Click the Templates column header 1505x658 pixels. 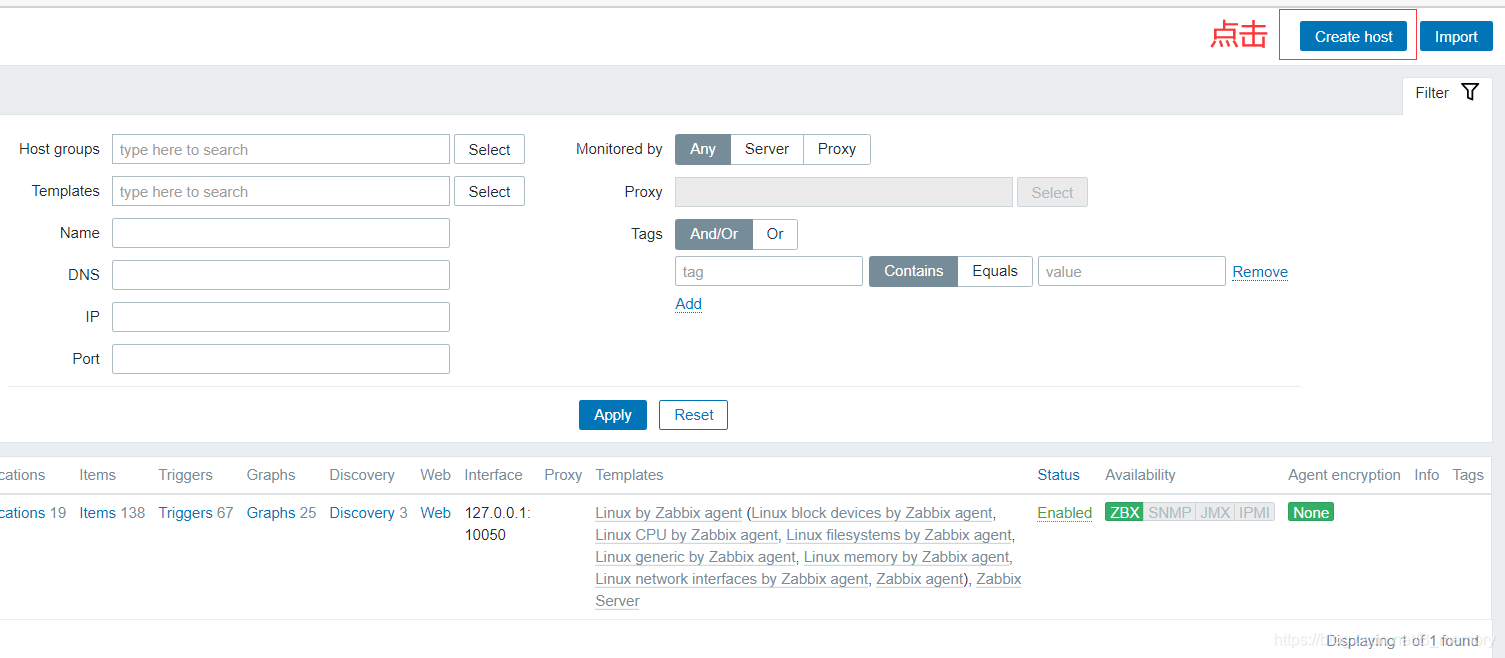[629, 475]
